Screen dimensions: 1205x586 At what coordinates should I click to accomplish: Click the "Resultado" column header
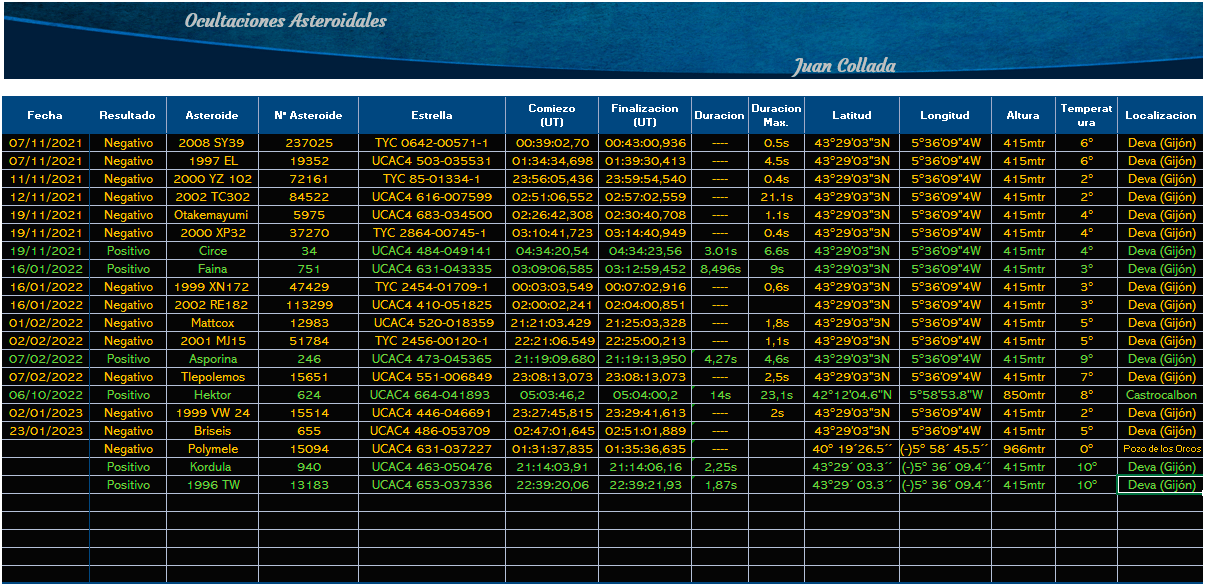[127, 116]
